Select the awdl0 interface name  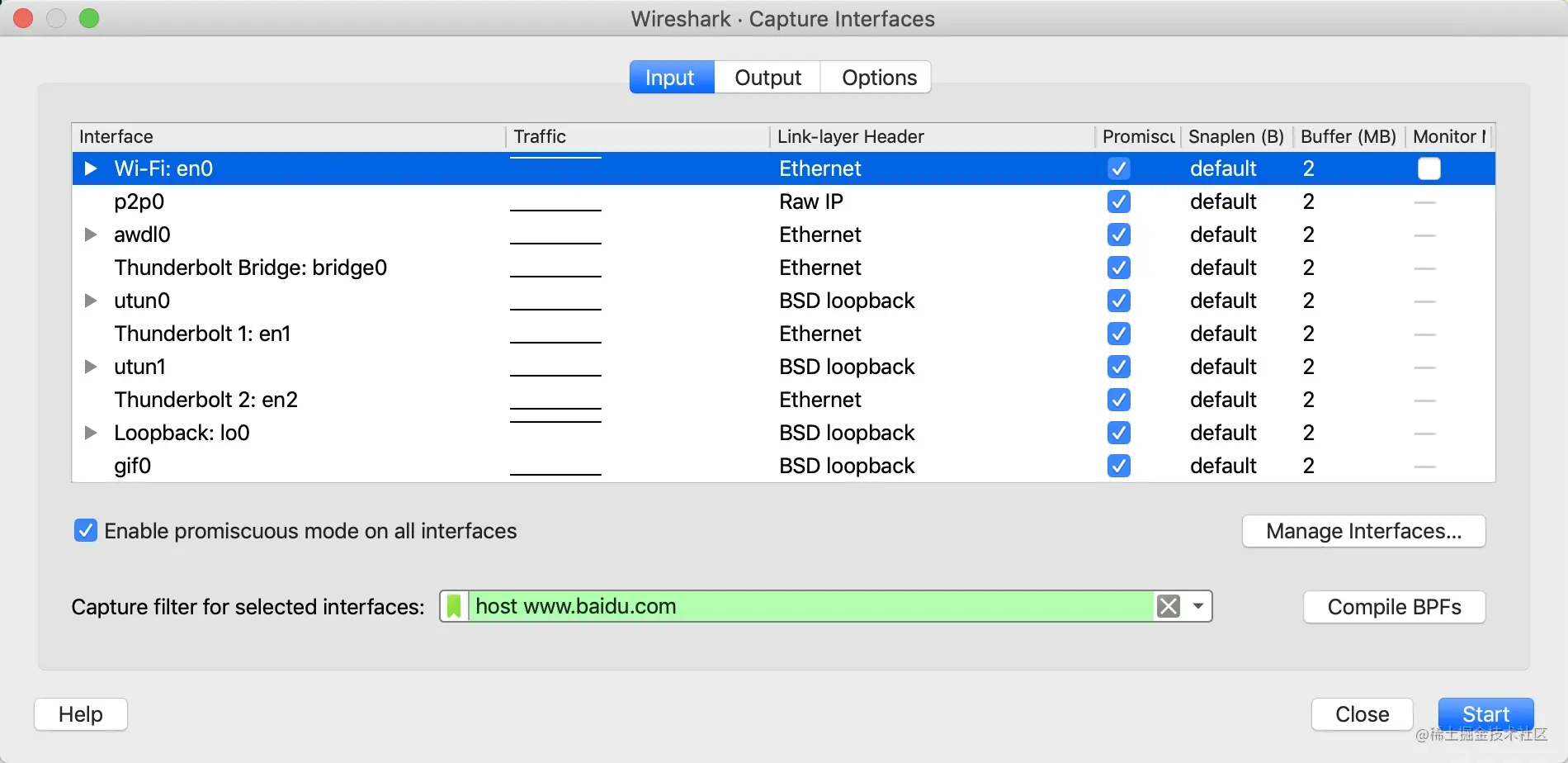(x=142, y=235)
